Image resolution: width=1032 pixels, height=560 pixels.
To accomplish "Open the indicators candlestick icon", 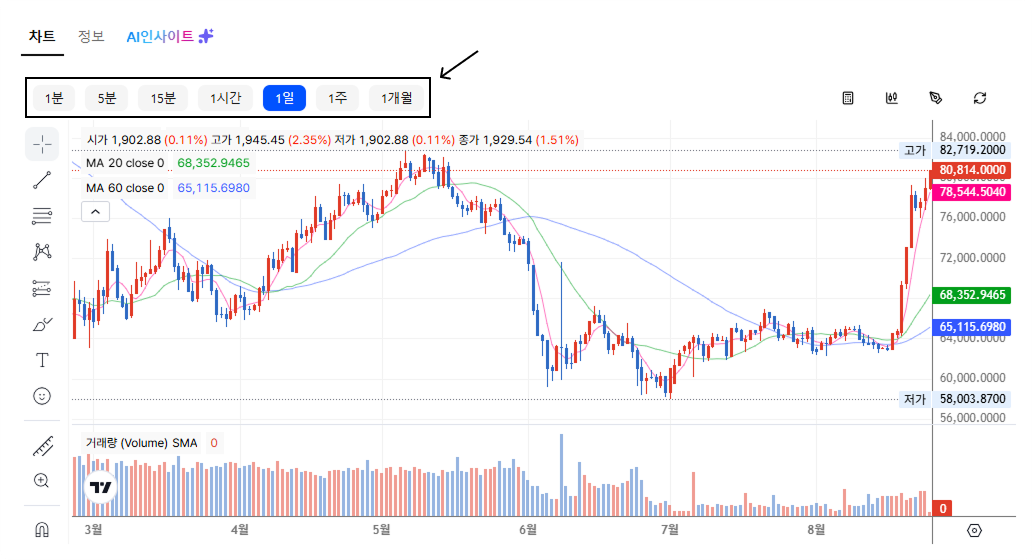I will point(892,98).
